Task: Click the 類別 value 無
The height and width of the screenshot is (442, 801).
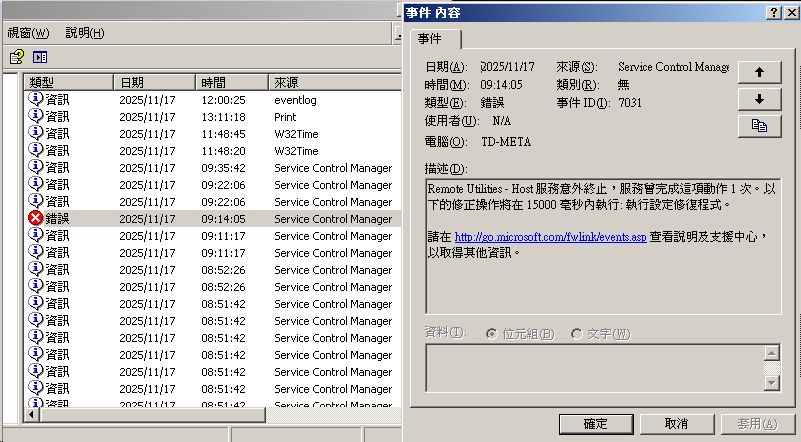Action: pos(624,85)
